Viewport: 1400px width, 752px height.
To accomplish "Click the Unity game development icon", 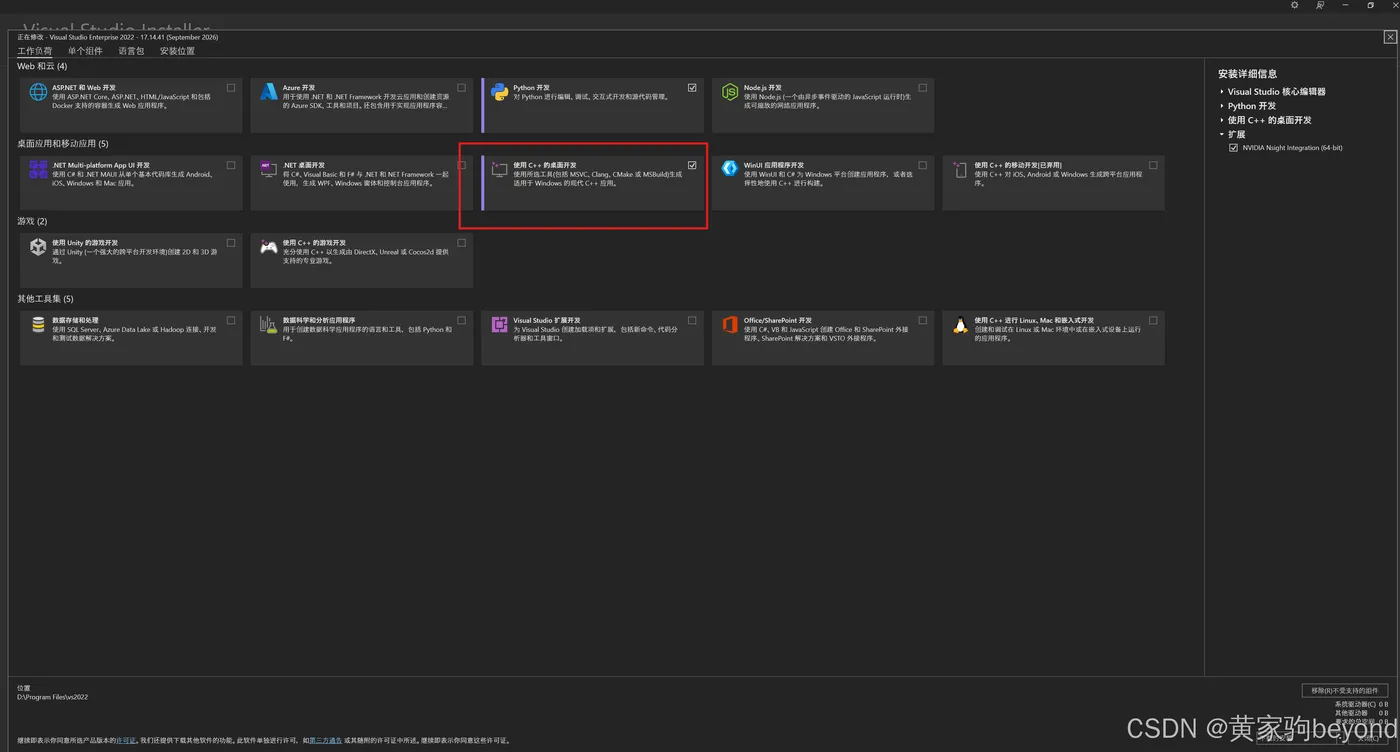I will (x=38, y=247).
